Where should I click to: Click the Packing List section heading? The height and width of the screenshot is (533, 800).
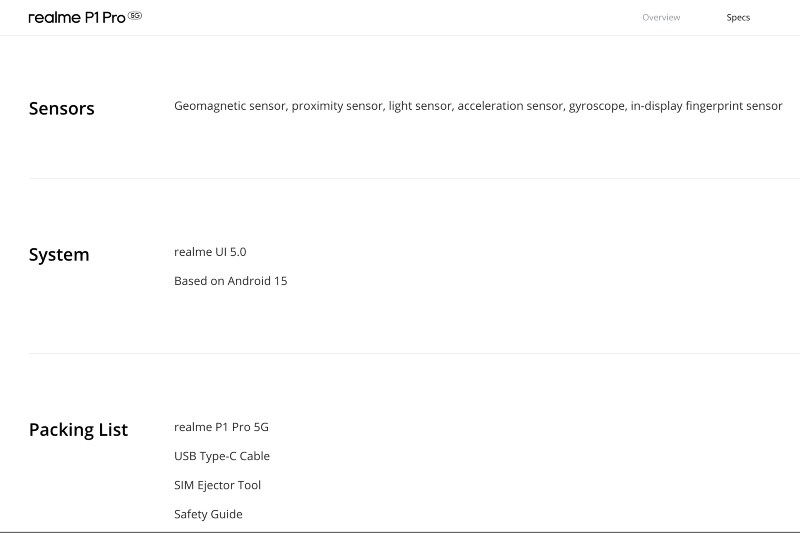click(x=78, y=429)
